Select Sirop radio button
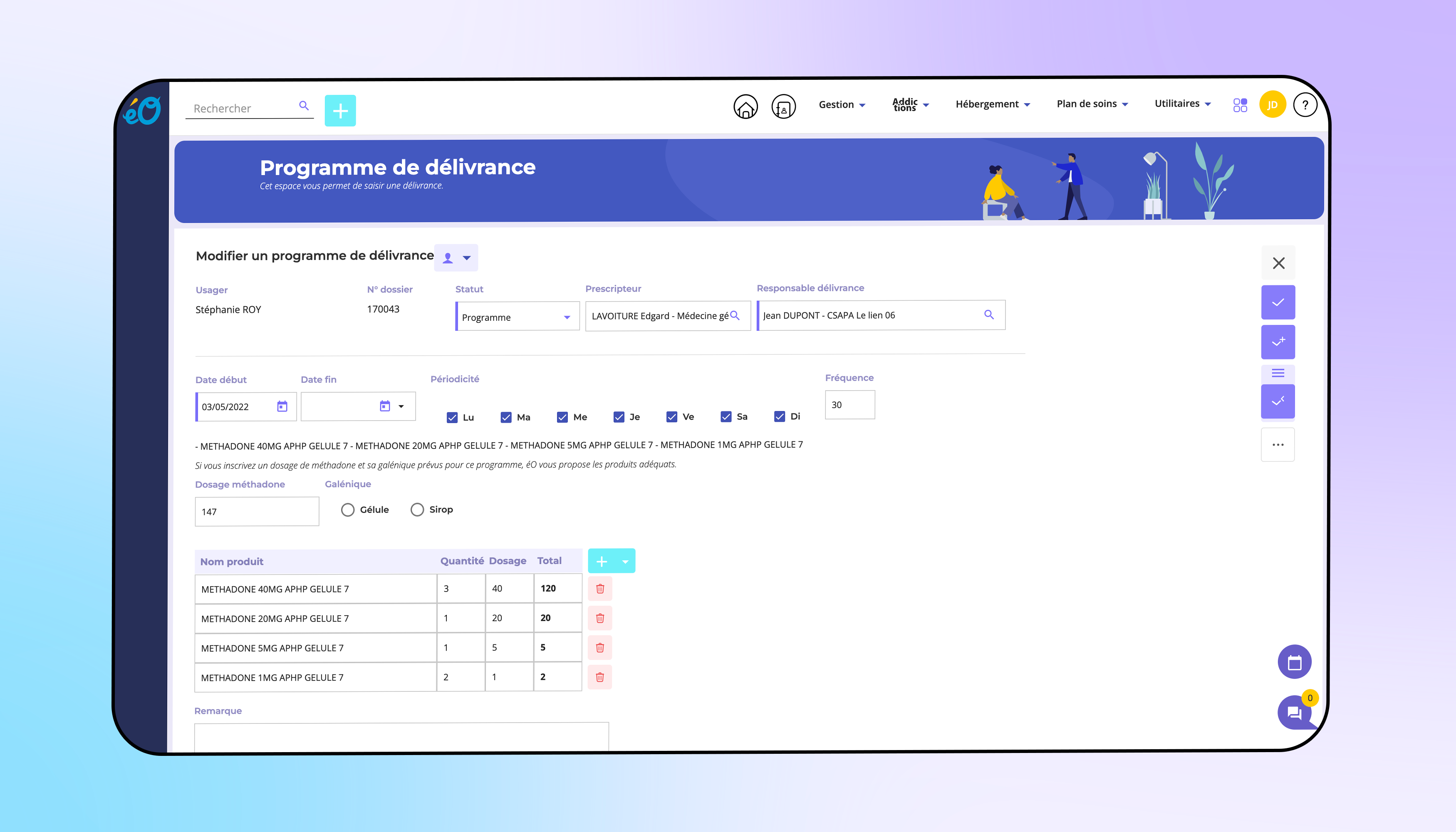1456x832 pixels. [x=417, y=509]
